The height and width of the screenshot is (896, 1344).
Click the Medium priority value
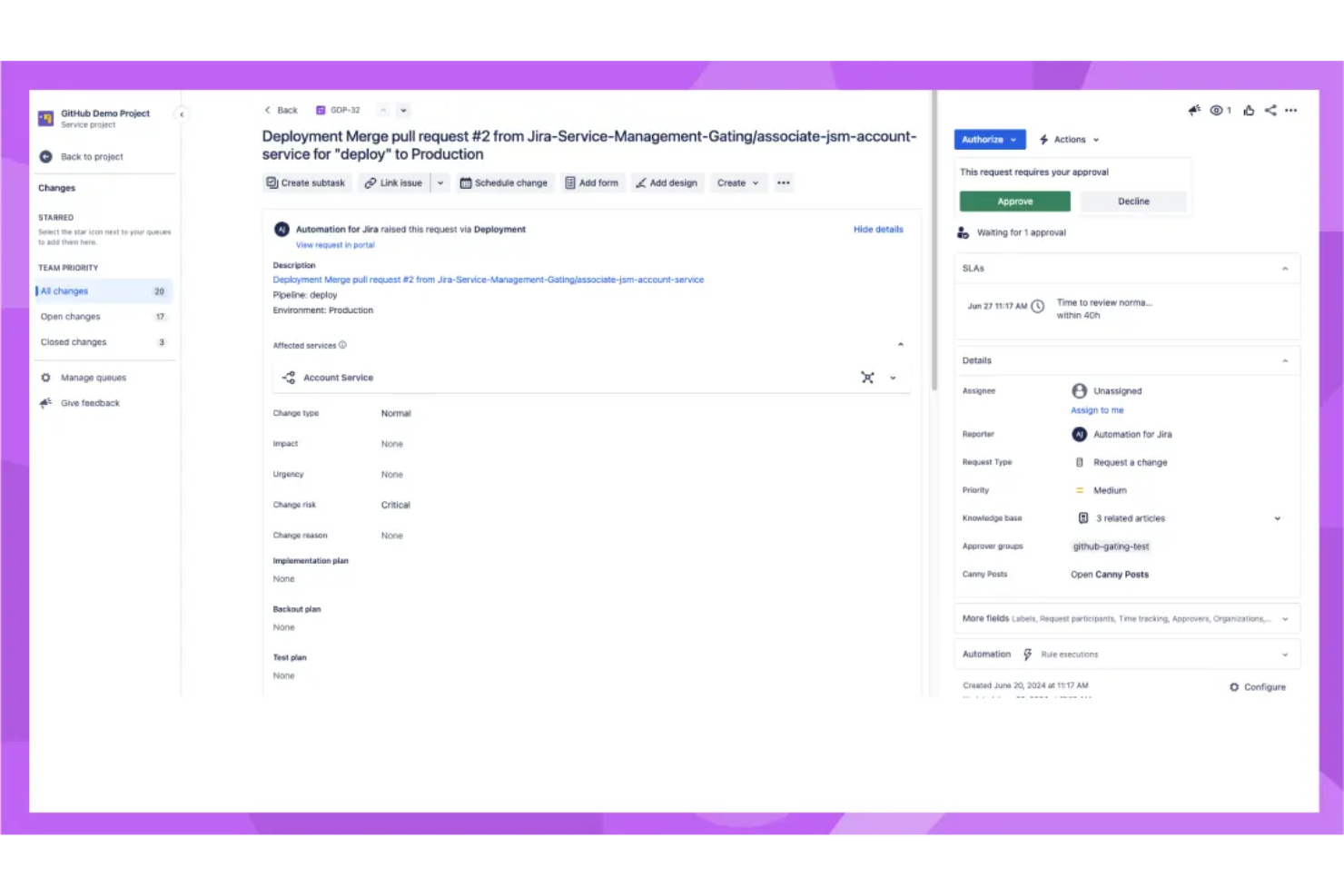(x=1102, y=491)
